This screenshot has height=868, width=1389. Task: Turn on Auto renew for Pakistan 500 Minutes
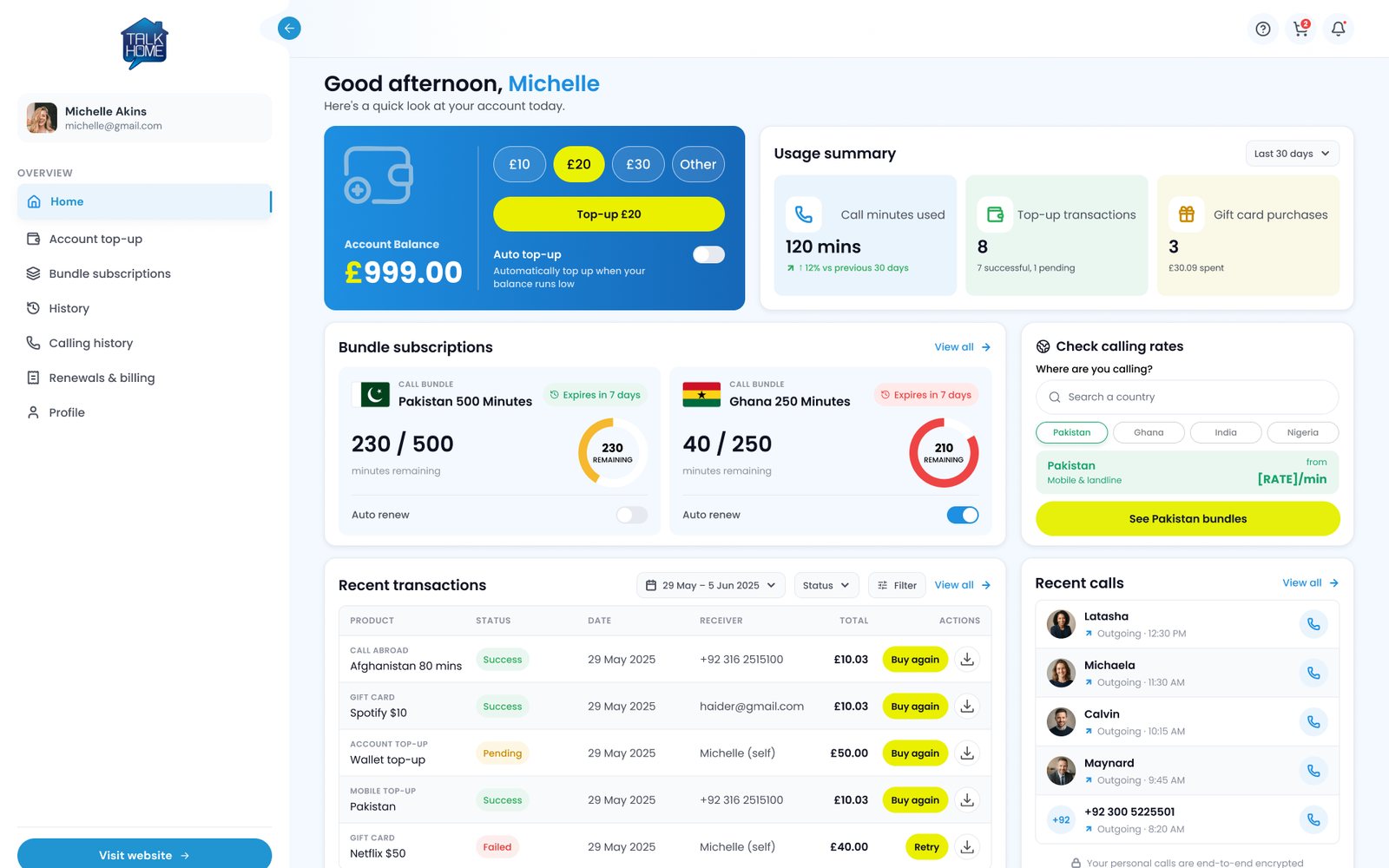tap(632, 515)
